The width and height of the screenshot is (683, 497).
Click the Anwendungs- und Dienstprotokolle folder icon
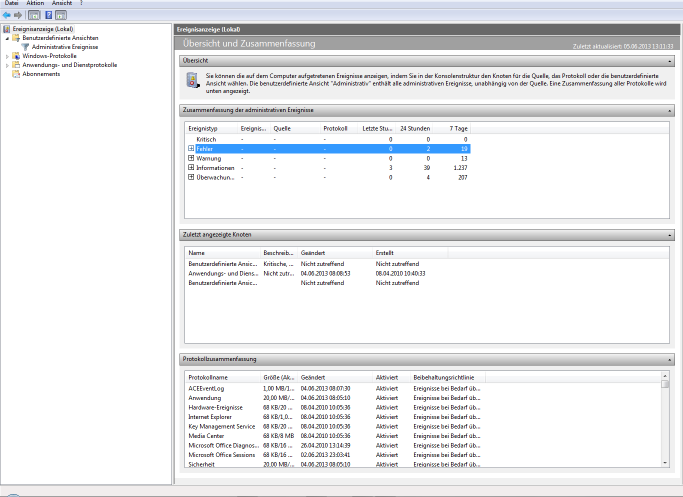point(16,65)
